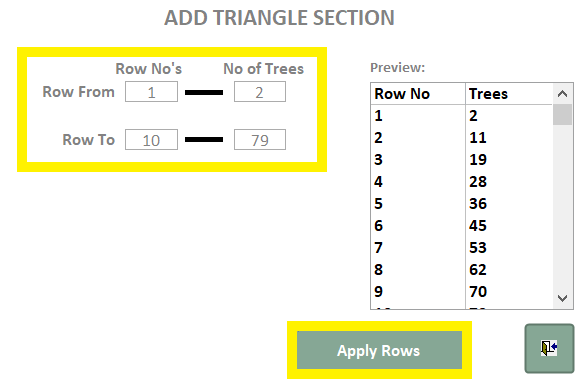Click the Row To trees count field
This screenshot has height=380, width=587.
(260, 140)
